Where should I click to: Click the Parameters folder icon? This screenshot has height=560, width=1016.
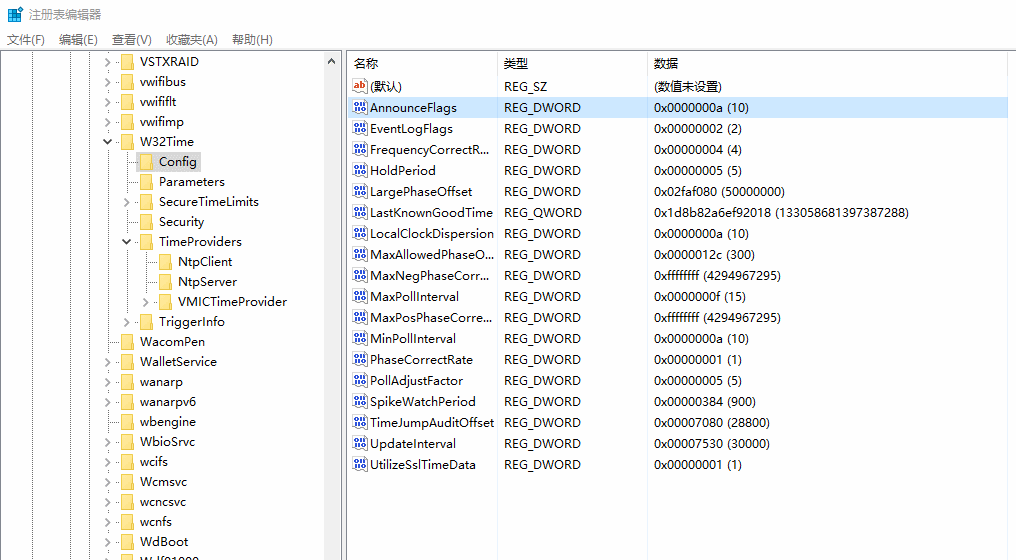(x=146, y=181)
